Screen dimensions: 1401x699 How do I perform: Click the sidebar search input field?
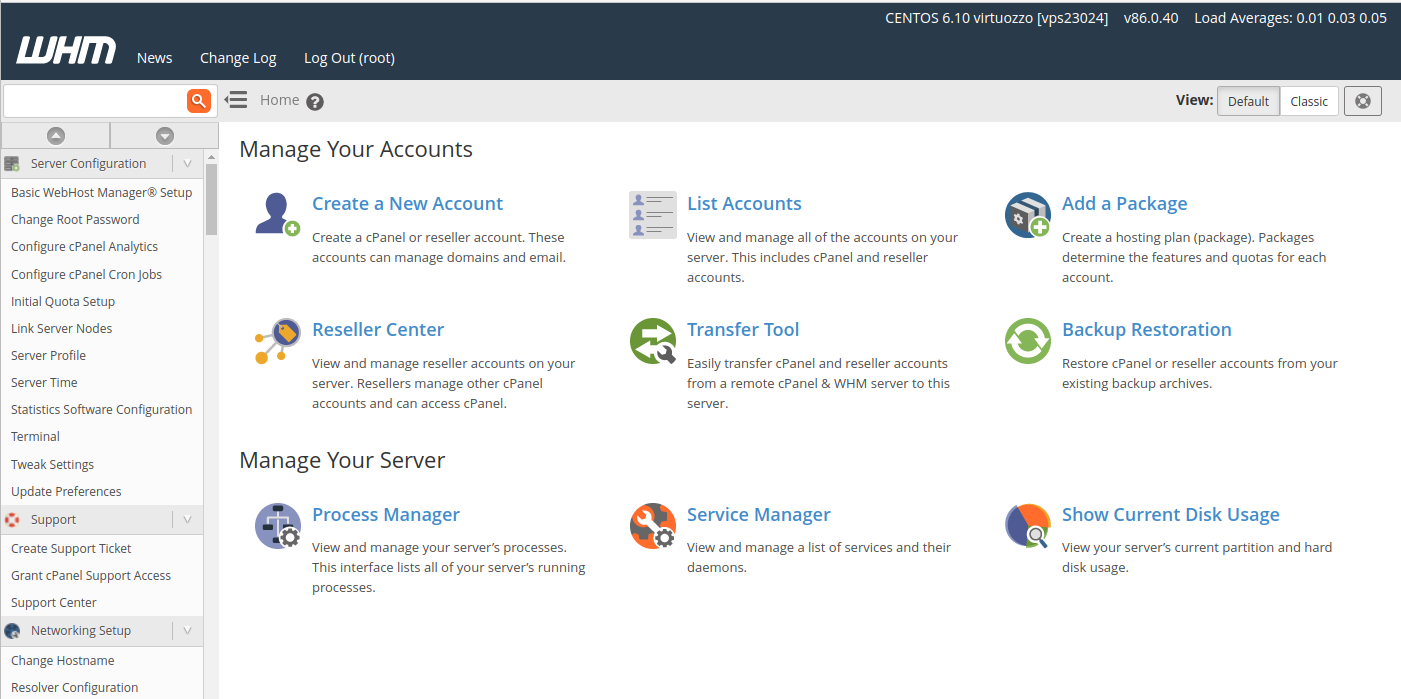95,100
